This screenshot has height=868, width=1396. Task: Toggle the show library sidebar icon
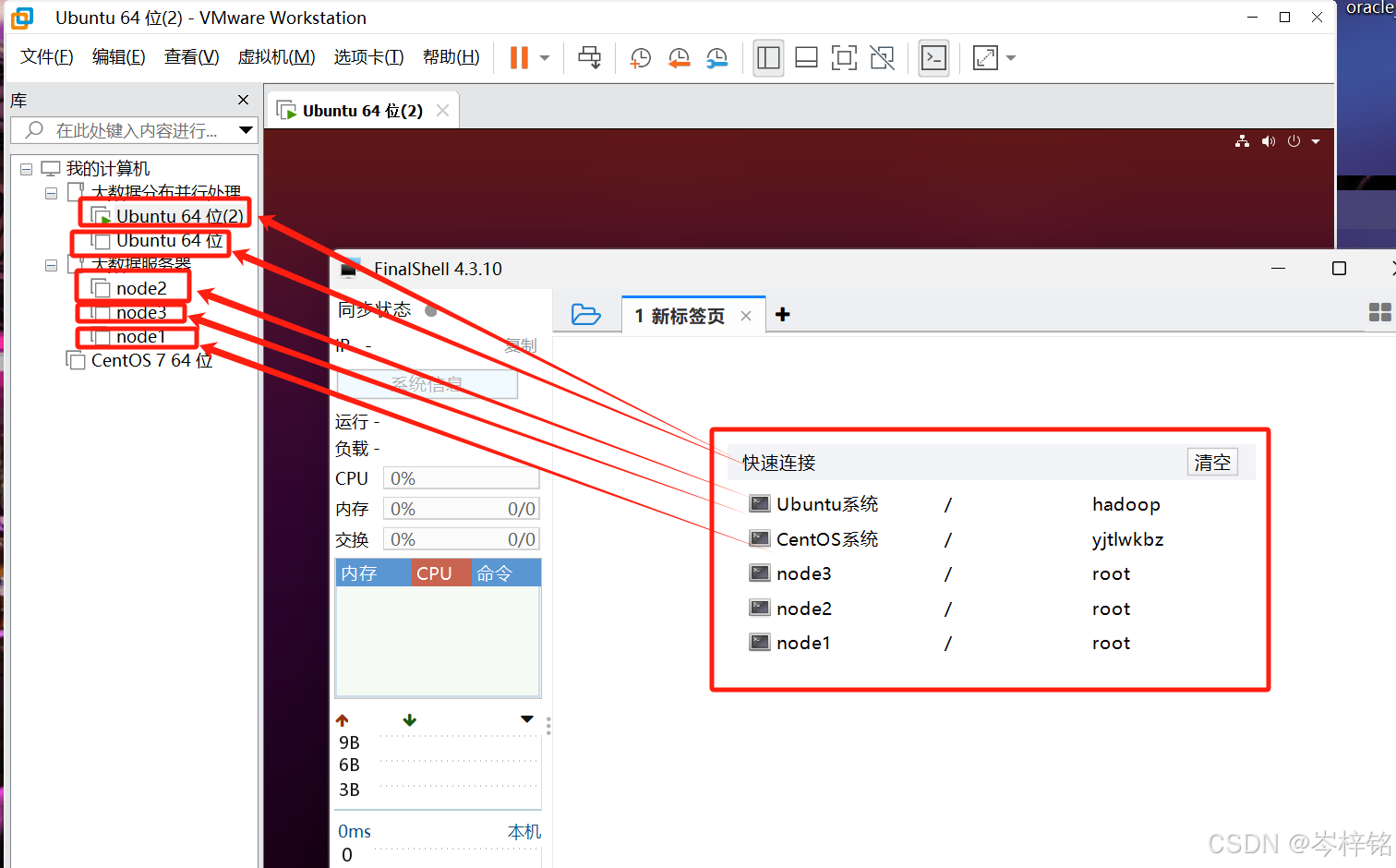pyautogui.click(x=768, y=58)
